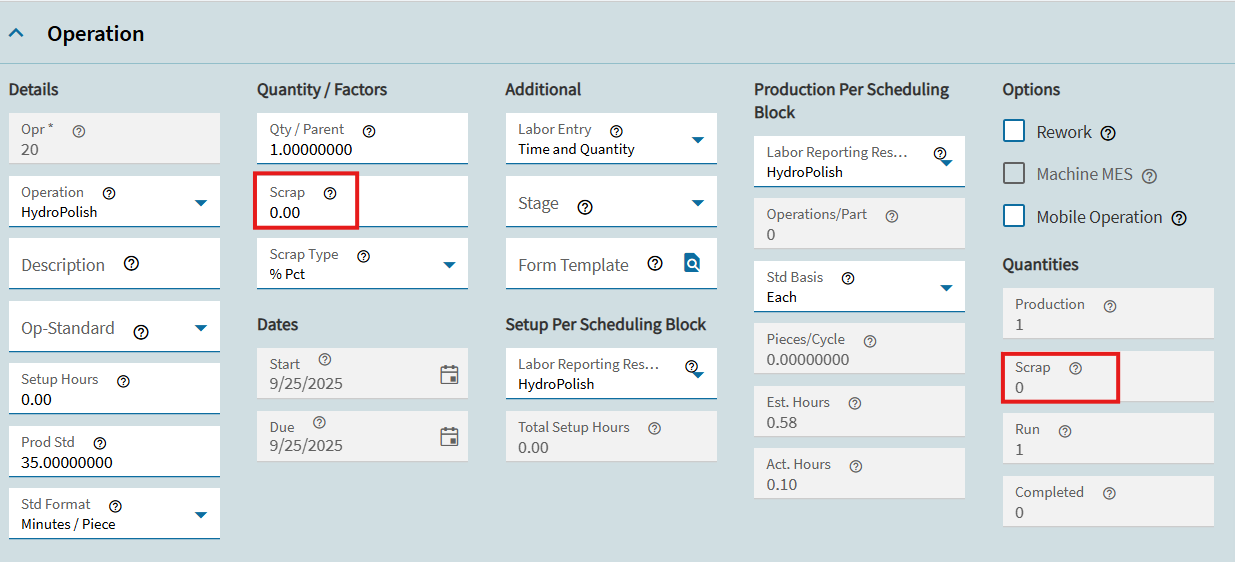1235x562 pixels.
Task: Click the Machine MES checkbox
Action: (1014, 174)
